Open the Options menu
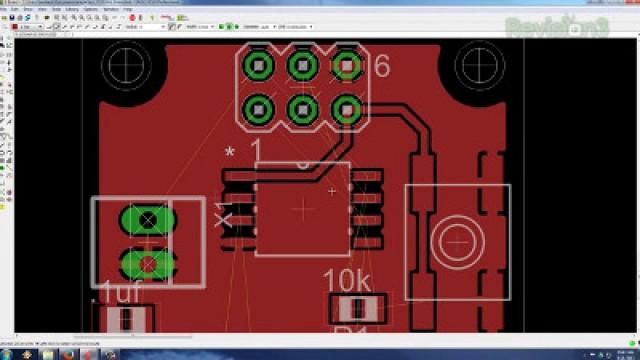Viewport: 640px width, 360px height. click(91, 9)
